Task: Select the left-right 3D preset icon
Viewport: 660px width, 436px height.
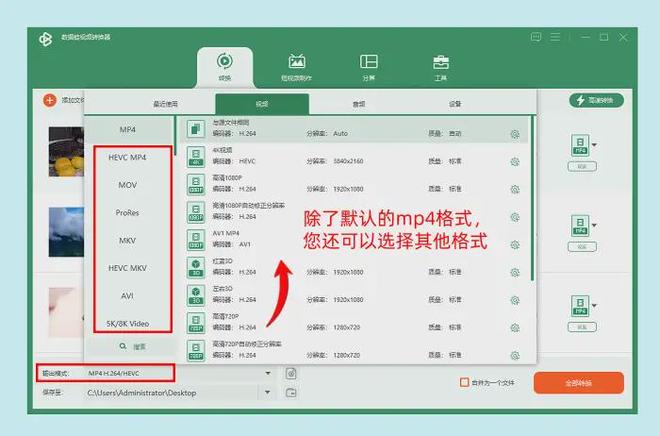Action: [x=196, y=295]
